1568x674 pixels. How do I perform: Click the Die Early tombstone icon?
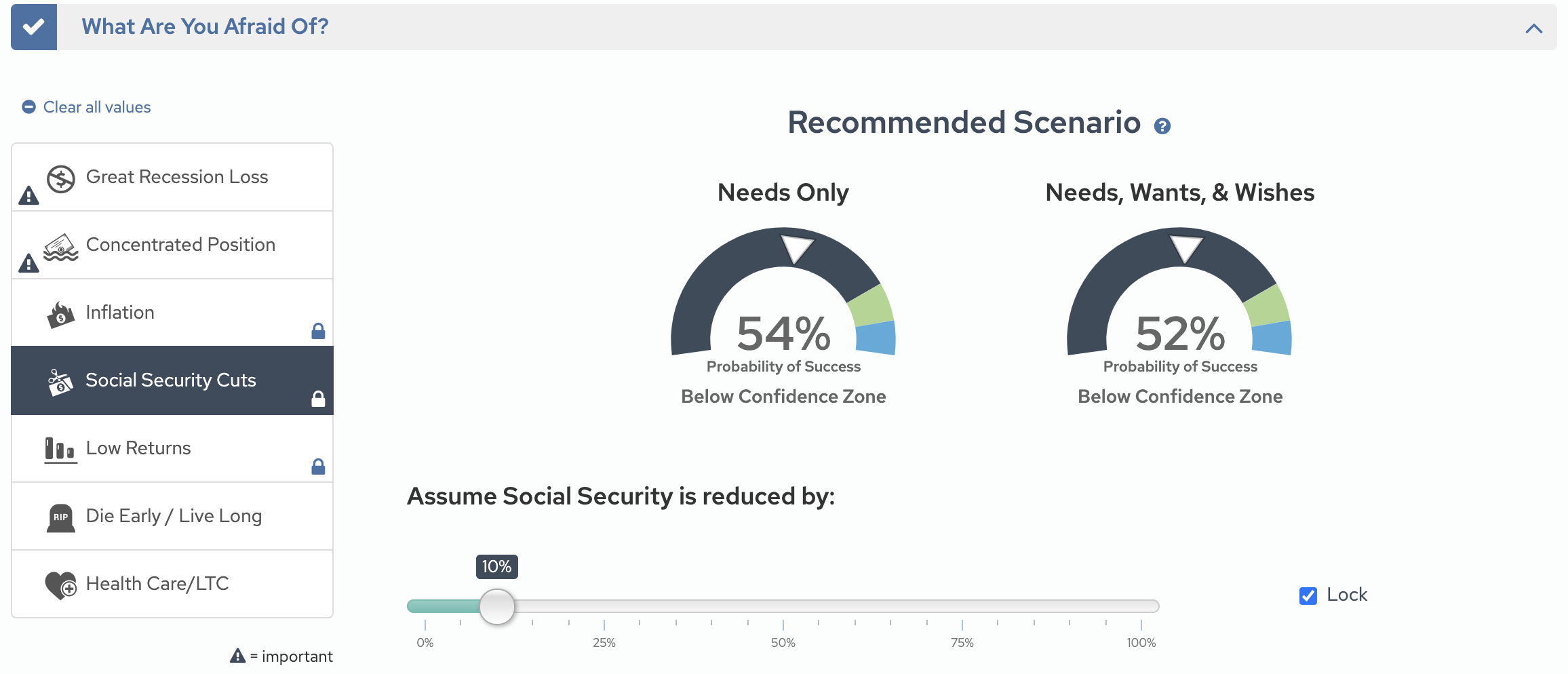point(61,518)
